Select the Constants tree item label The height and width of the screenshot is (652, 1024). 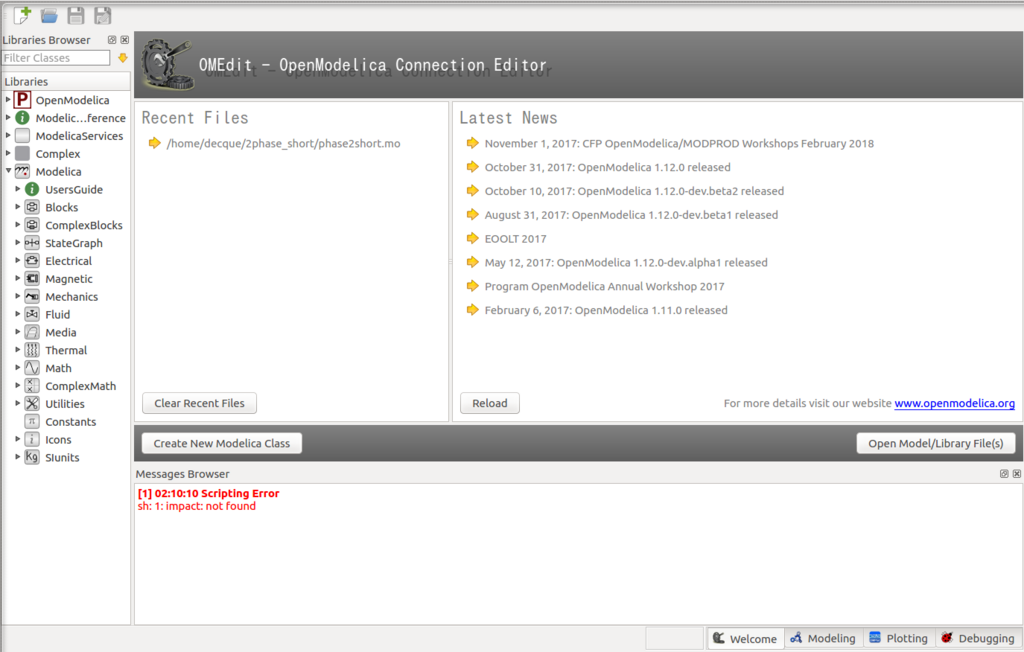pyautogui.click(x=71, y=422)
